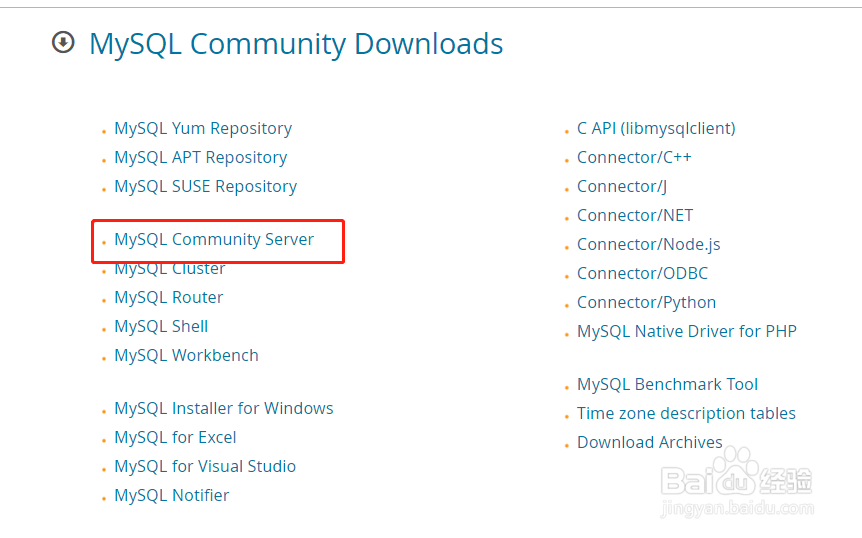Screen dimensions: 862x538
Task: Go to MySQL Community Server downloads
Action: click(214, 240)
